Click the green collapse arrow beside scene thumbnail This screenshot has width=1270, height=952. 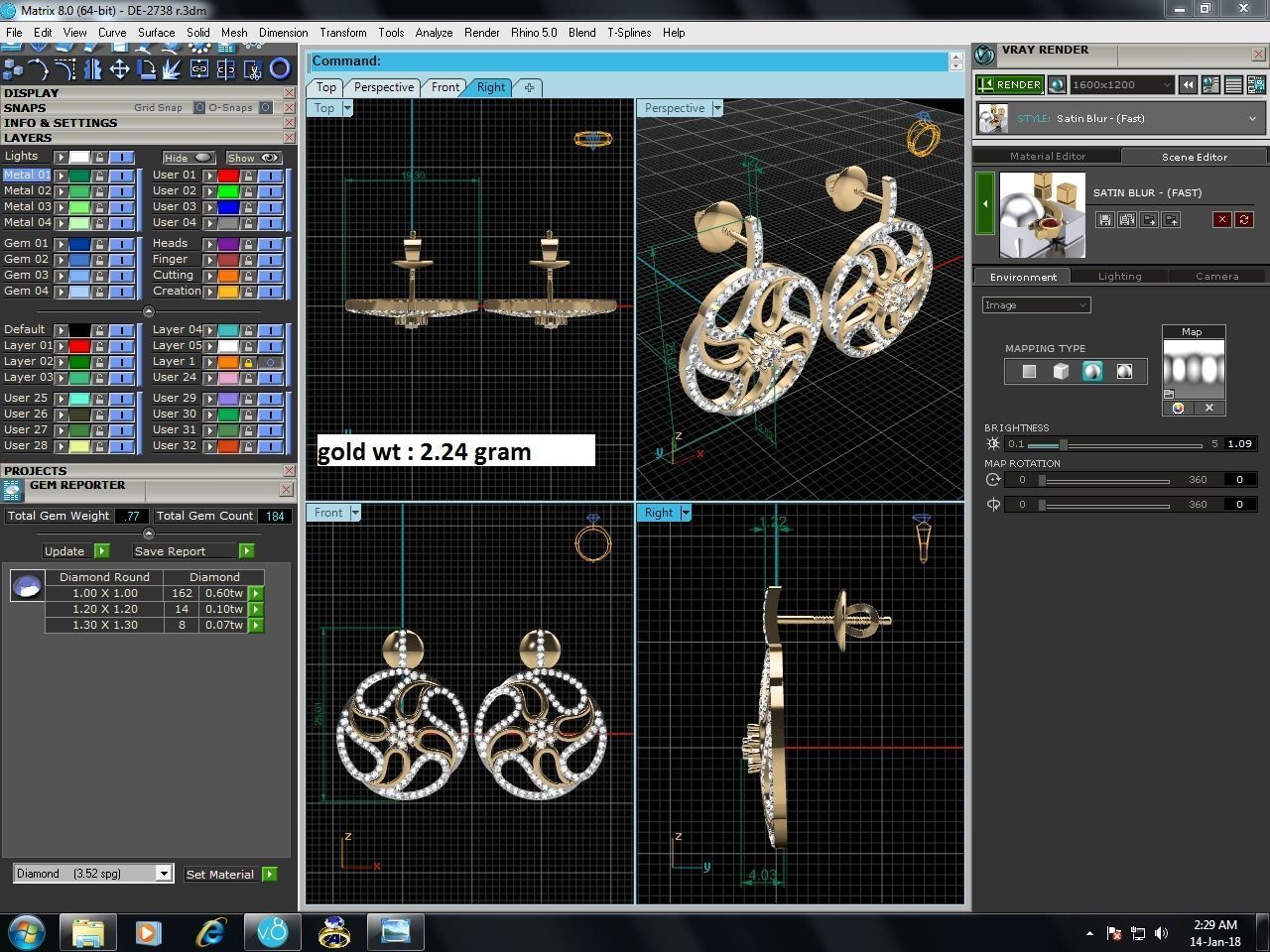coord(985,203)
